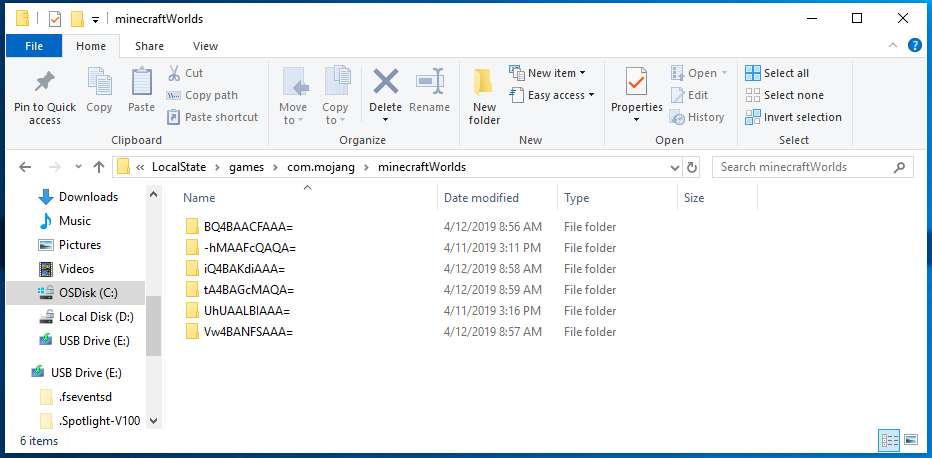
Task: Click the Paste shortcut option
Action: [213, 117]
